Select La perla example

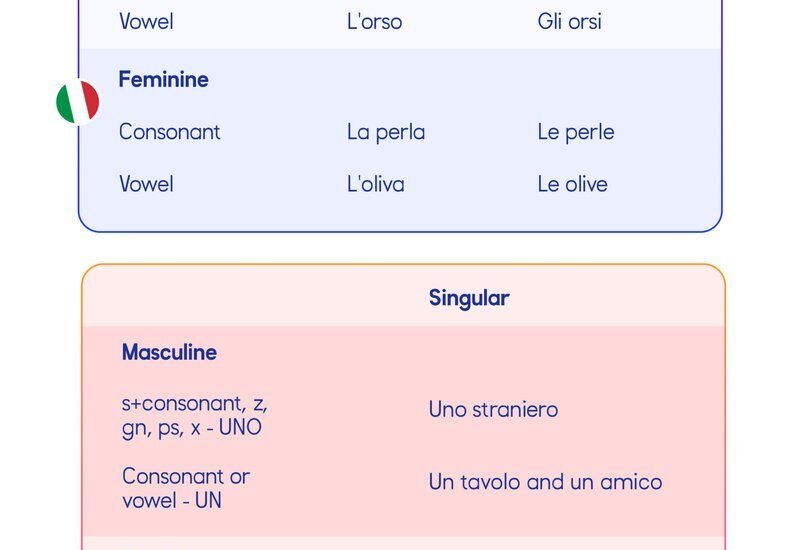(386, 133)
